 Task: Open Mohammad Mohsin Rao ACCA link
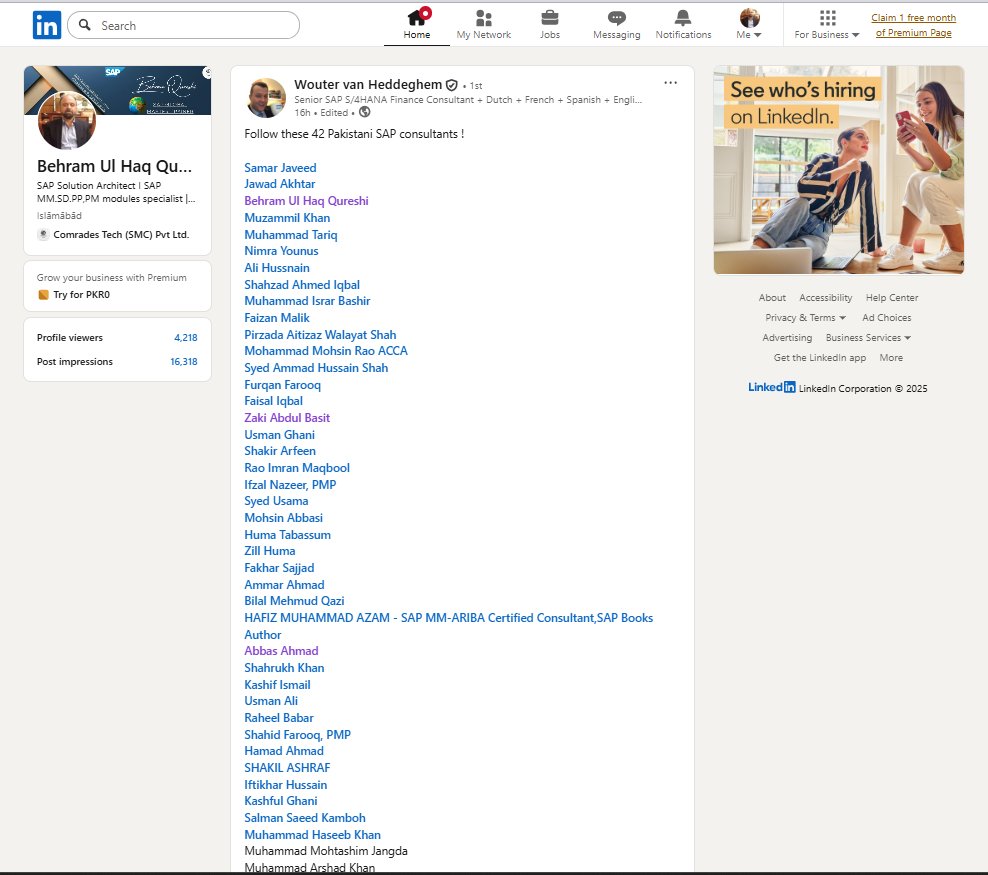(x=326, y=351)
